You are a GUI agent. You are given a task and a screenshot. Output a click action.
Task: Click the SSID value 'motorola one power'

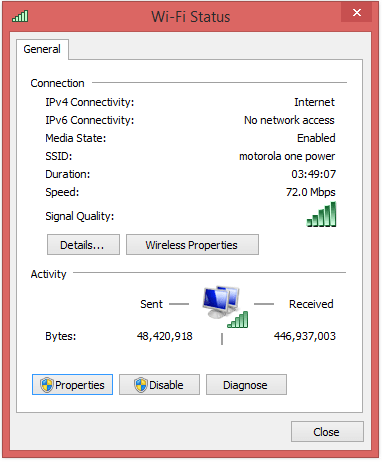pyautogui.click(x=287, y=156)
